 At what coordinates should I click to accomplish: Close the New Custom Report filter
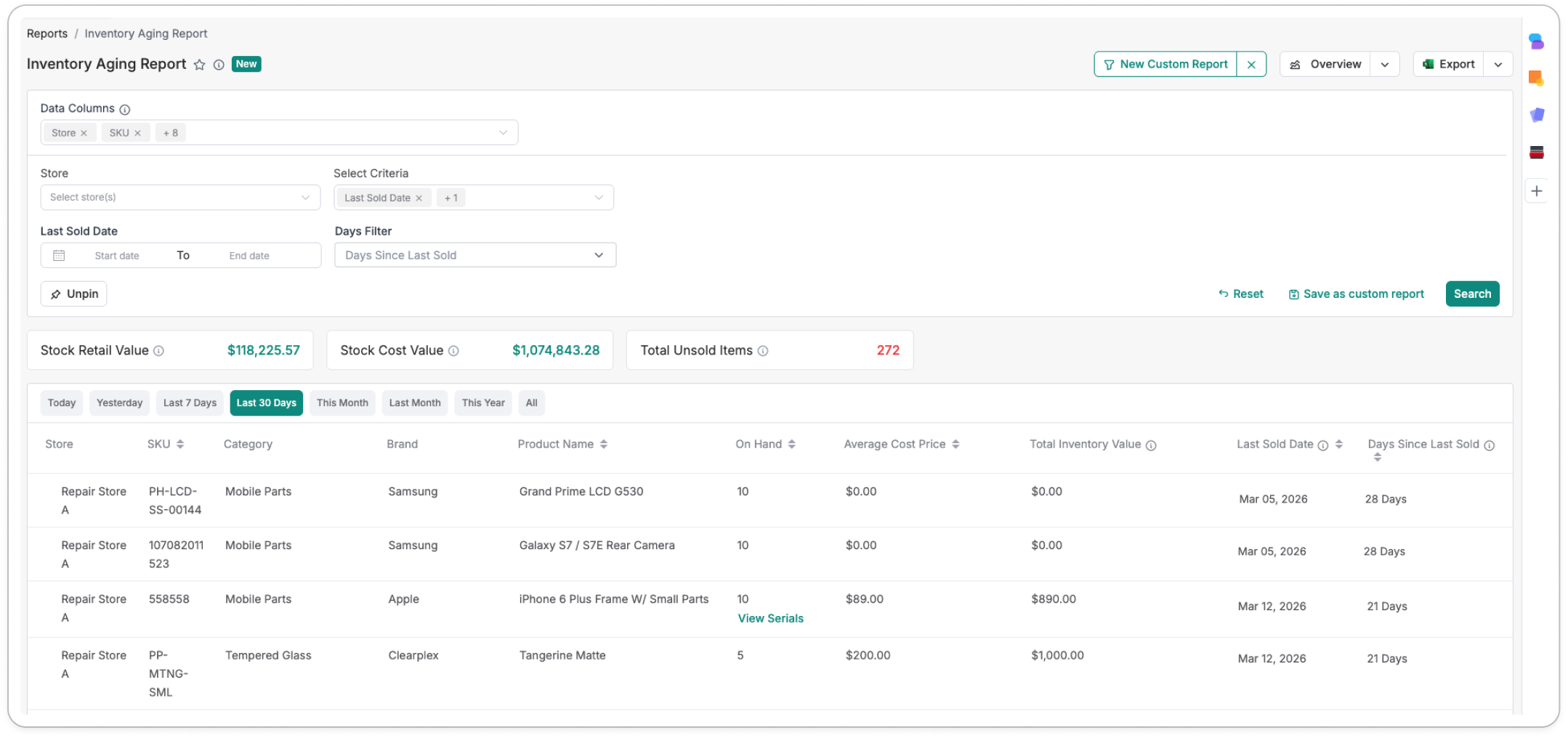[1251, 65]
